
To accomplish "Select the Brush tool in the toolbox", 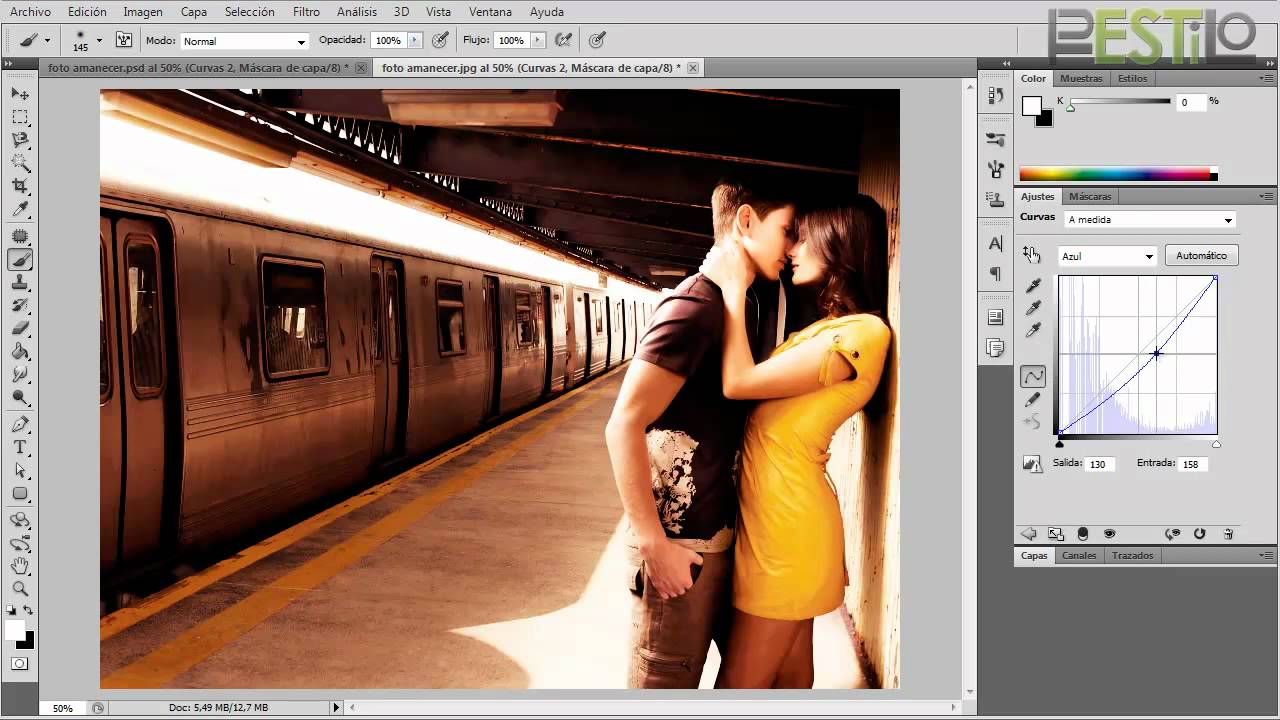I will pyautogui.click(x=20, y=259).
